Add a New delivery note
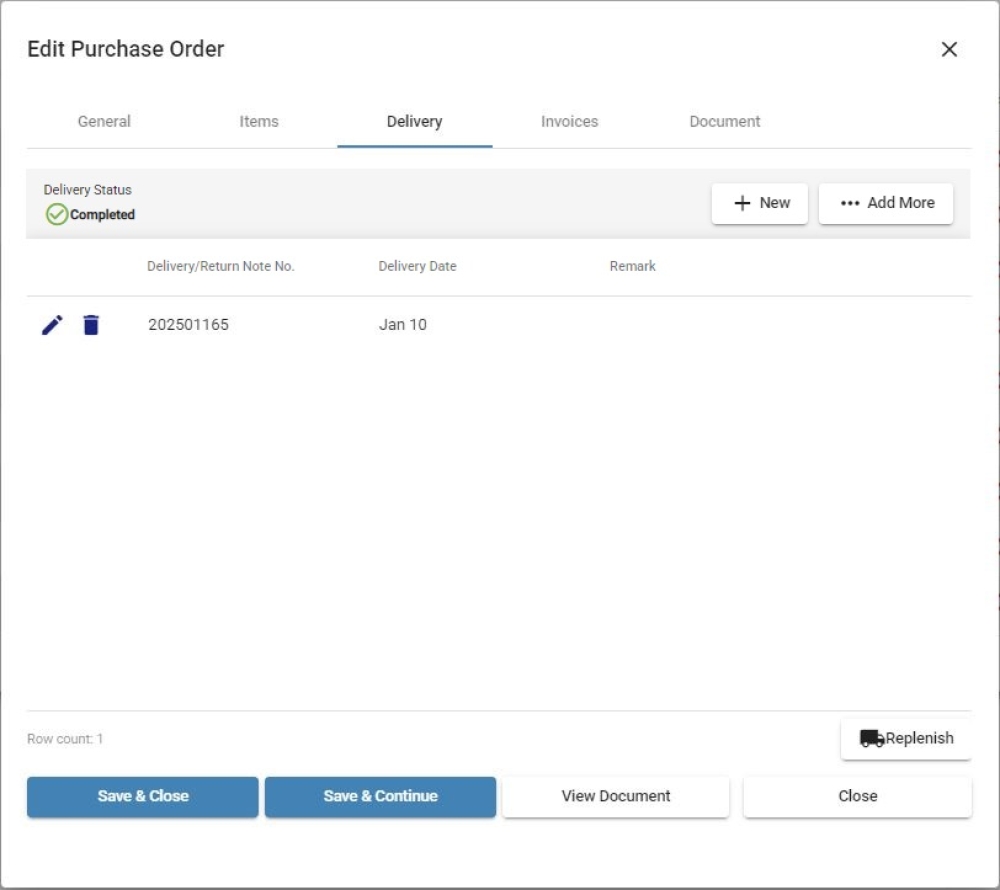The height and width of the screenshot is (890, 1000). pos(760,203)
